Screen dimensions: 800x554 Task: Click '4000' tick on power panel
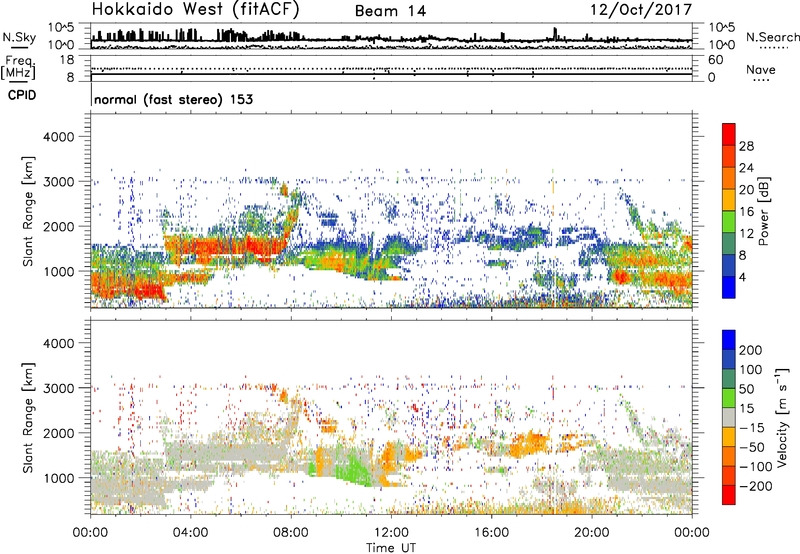pos(59,137)
